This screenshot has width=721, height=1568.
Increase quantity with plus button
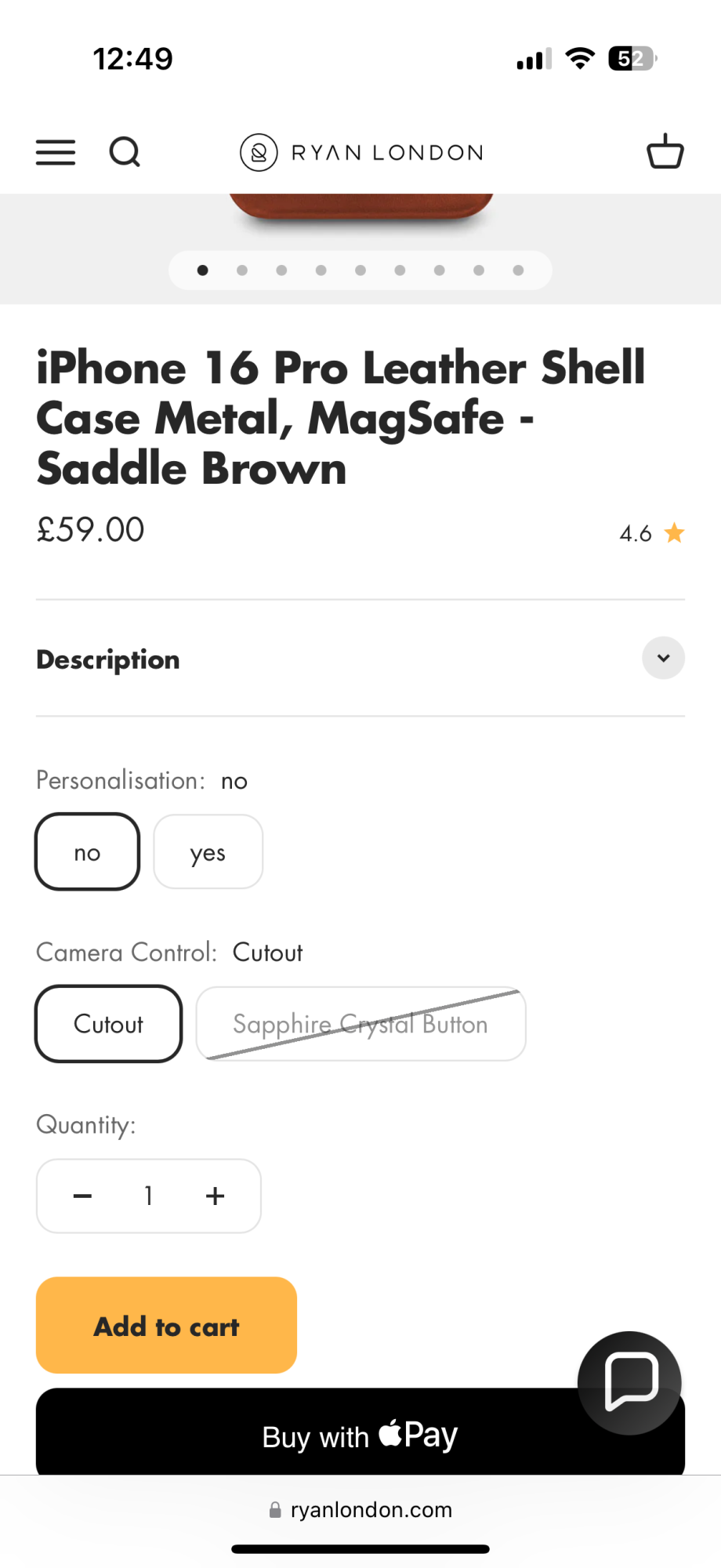pos(215,1196)
